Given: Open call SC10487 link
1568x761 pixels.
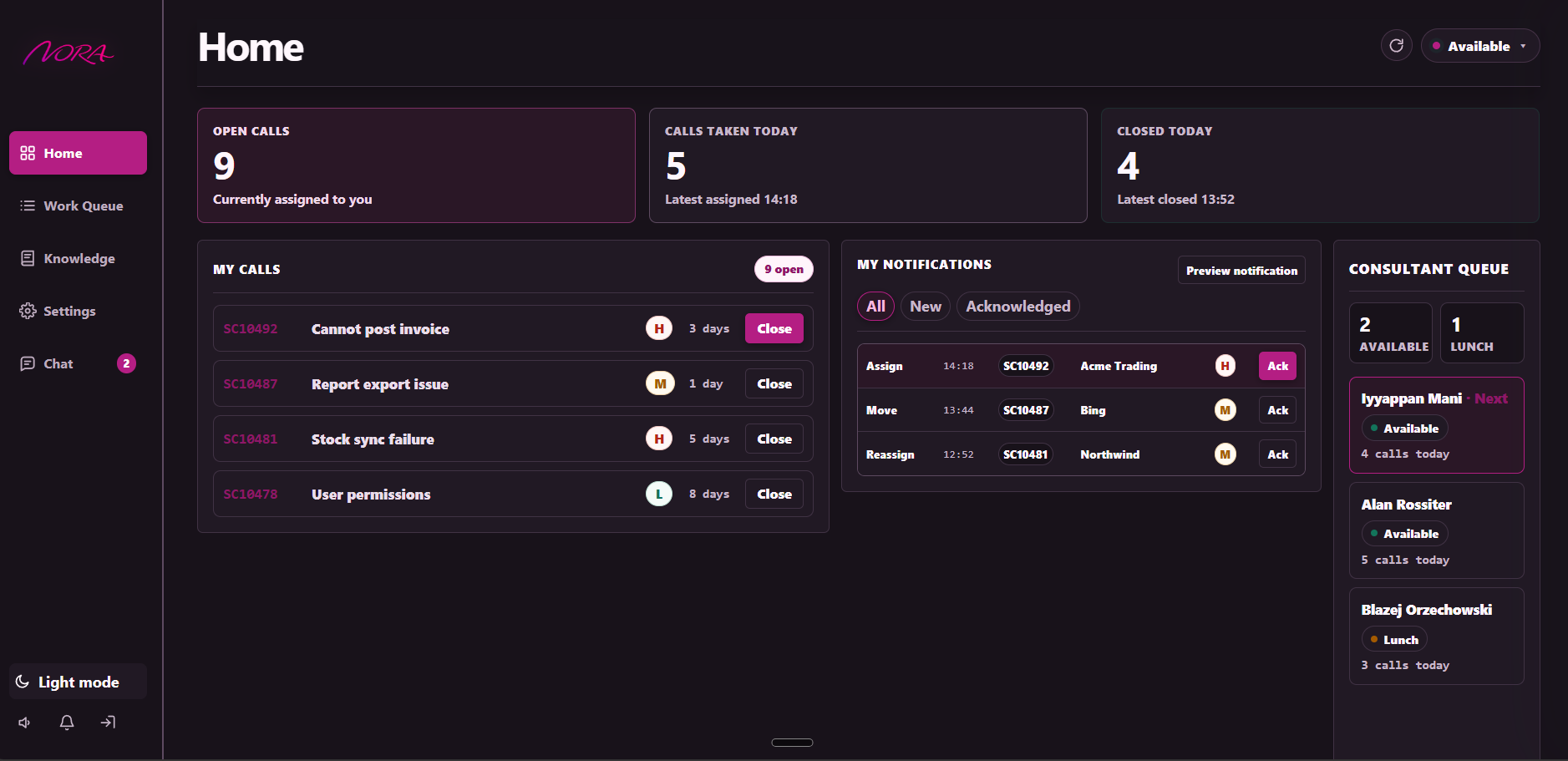Looking at the screenshot, I should [x=251, y=384].
